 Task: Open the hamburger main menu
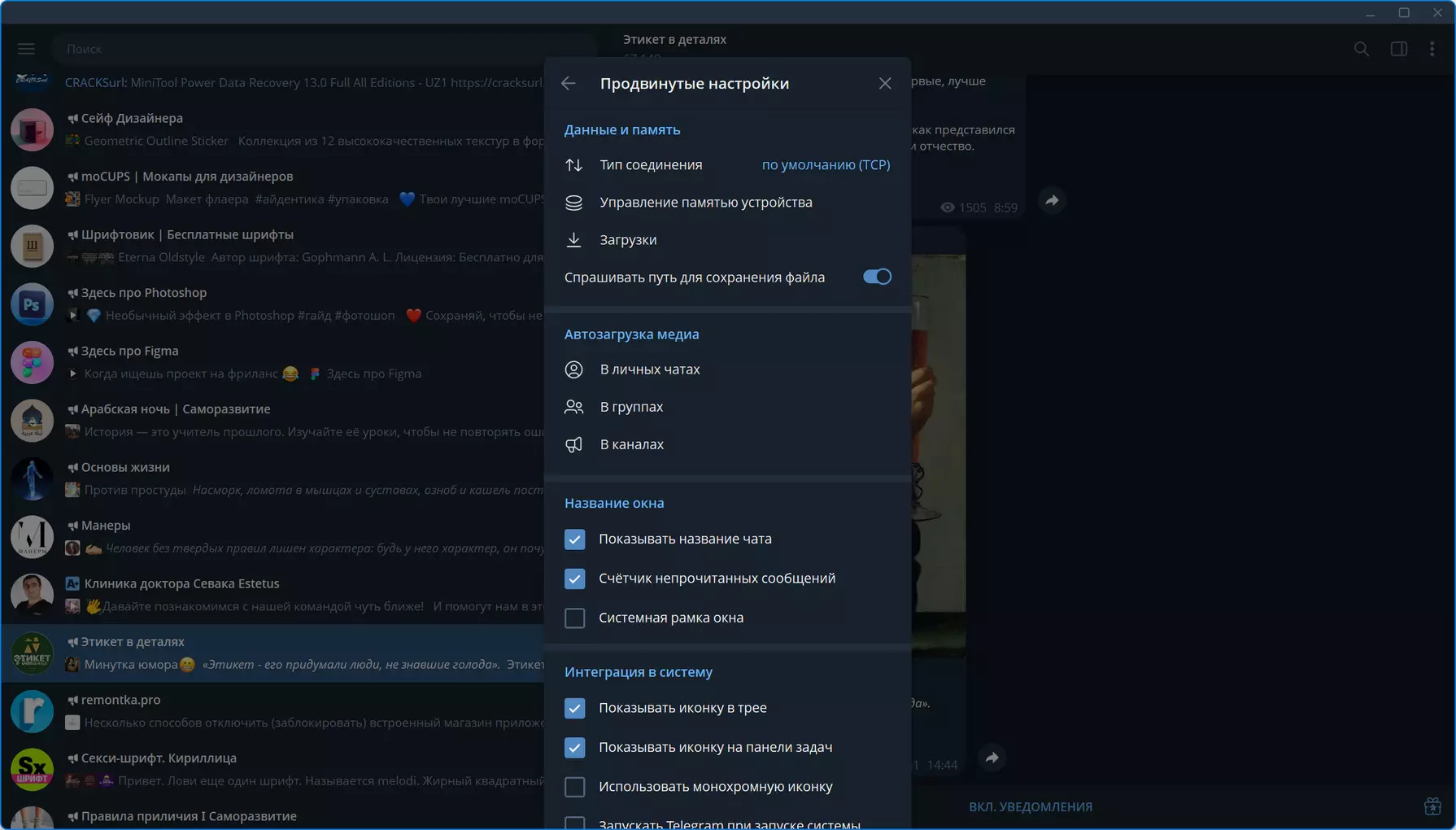pyautogui.click(x=26, y=49)
